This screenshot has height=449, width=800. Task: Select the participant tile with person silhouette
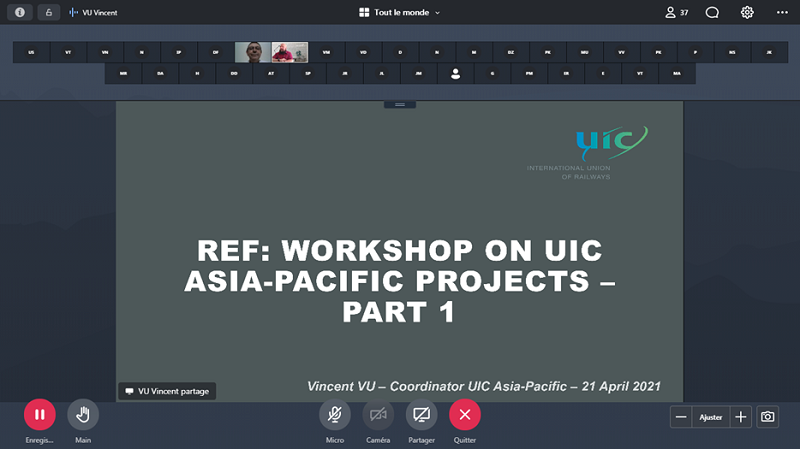click(456, 74)
